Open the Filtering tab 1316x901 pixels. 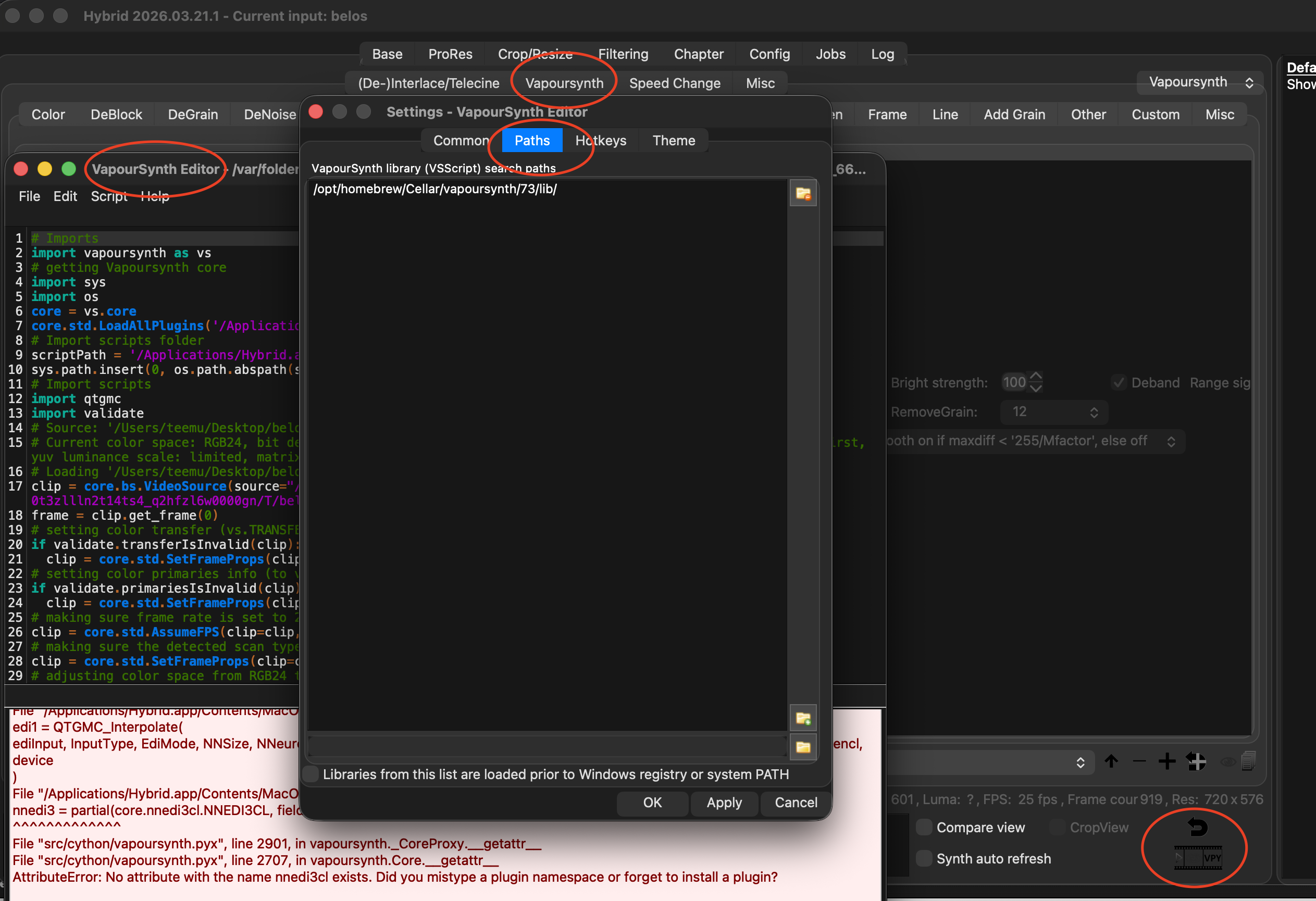click(623, 54)
